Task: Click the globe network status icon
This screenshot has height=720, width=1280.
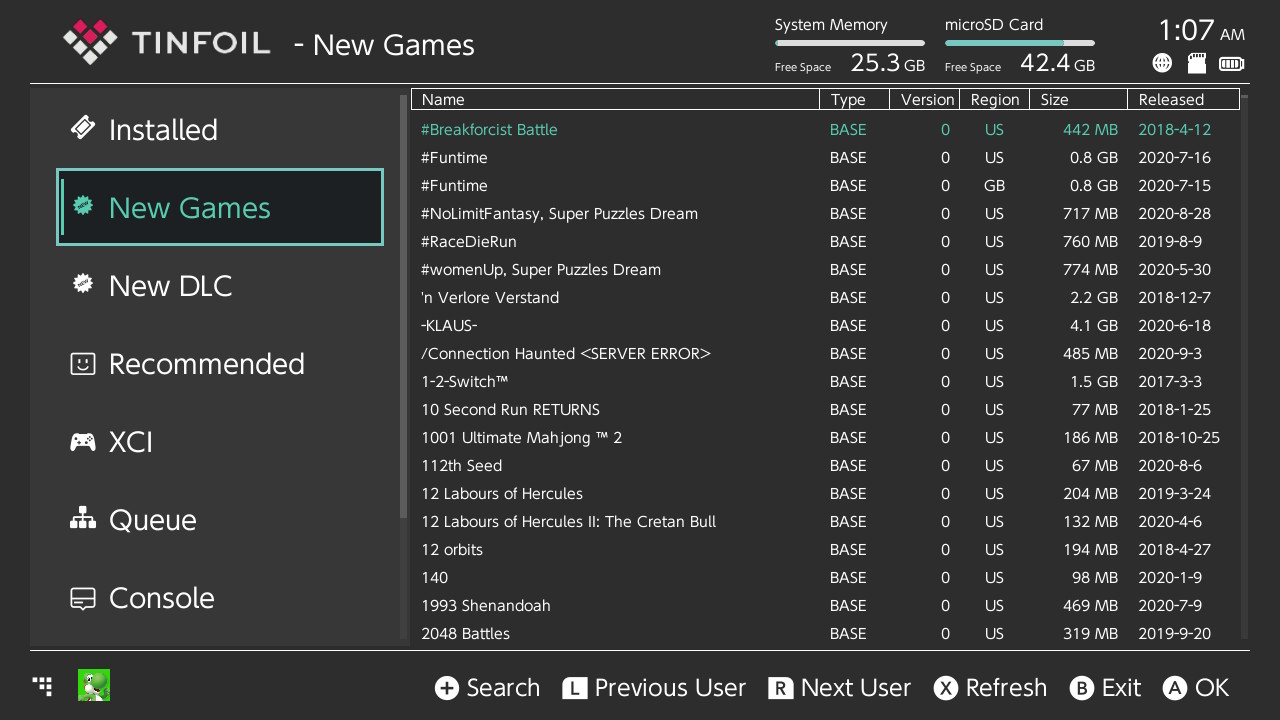Action: (x=1162, y=63)
